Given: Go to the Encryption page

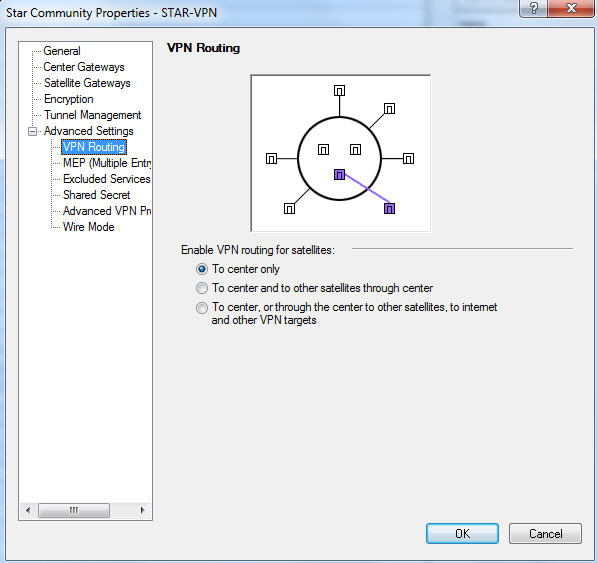Looking at the screenshot, I should click(69, 99).
